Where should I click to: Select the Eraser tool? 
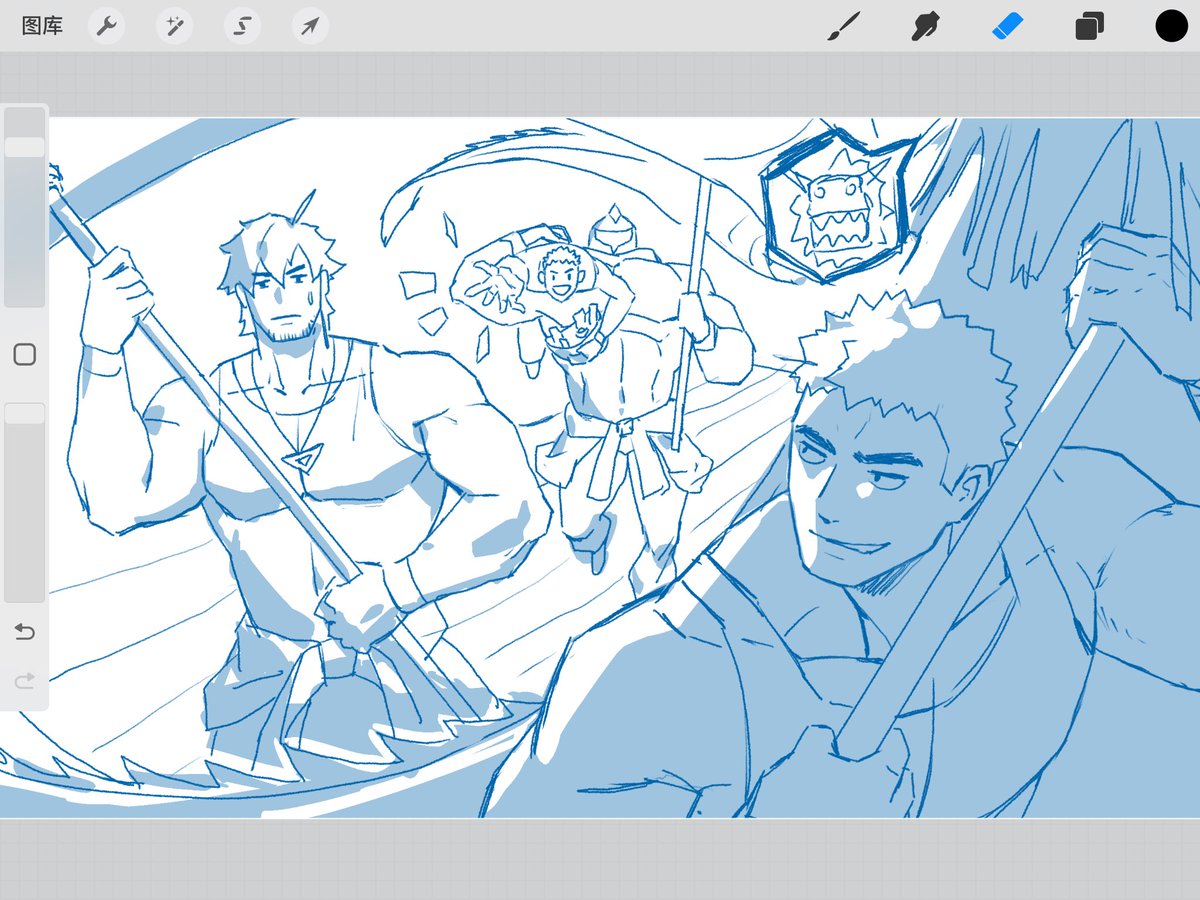pos(1008,26)
